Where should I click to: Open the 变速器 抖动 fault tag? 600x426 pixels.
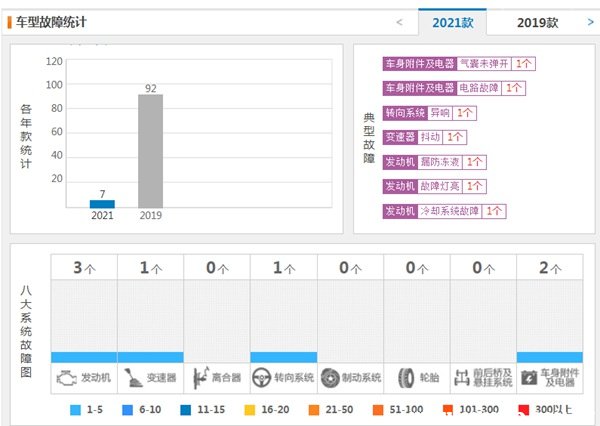(x=428, y=137)
